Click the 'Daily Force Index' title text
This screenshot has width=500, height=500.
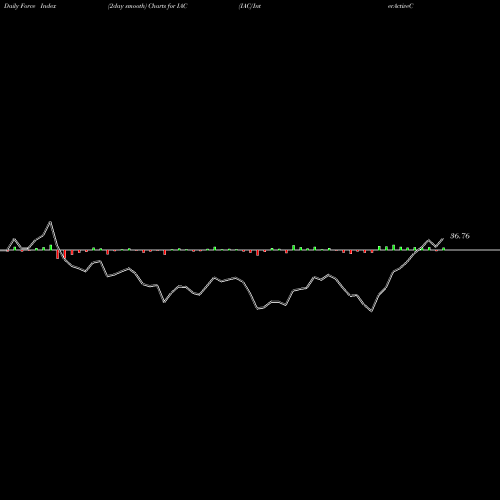click(30, 6)
